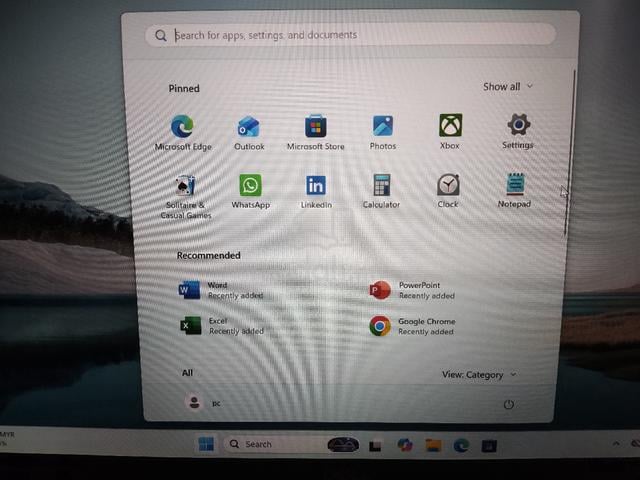Click the Windows Start button on taskbar

click(x=206, y=444)
